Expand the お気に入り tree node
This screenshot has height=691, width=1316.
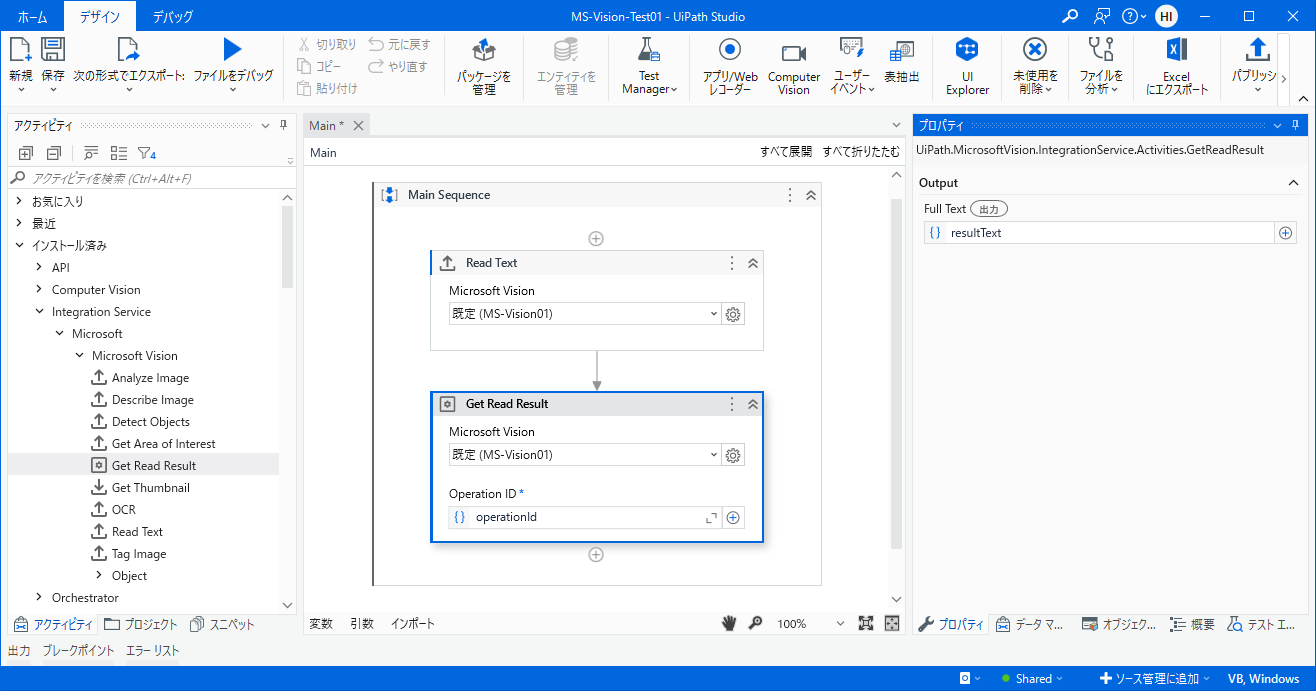point(19,201)
